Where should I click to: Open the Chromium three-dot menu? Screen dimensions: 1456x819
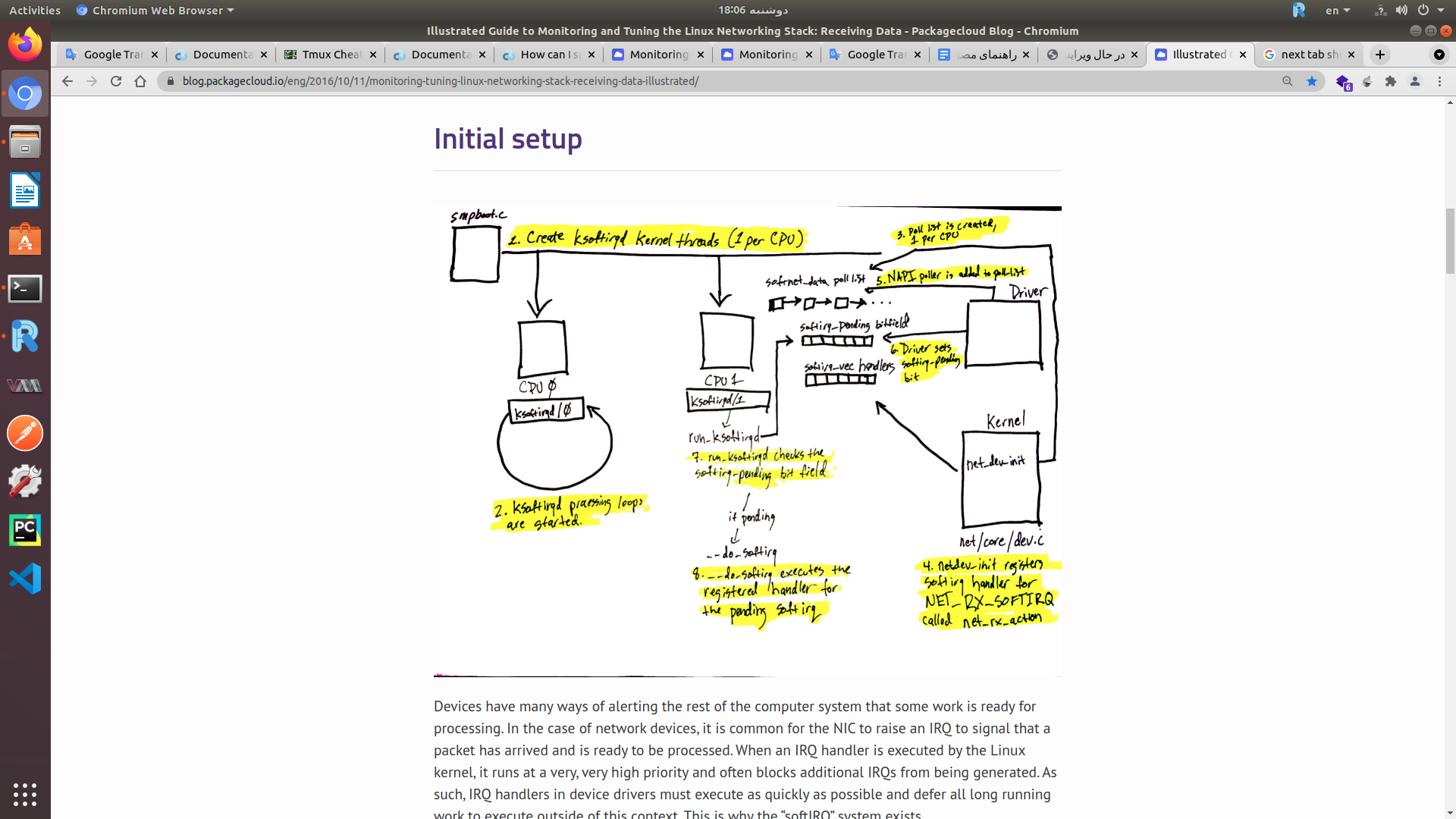coord(1439,81)
